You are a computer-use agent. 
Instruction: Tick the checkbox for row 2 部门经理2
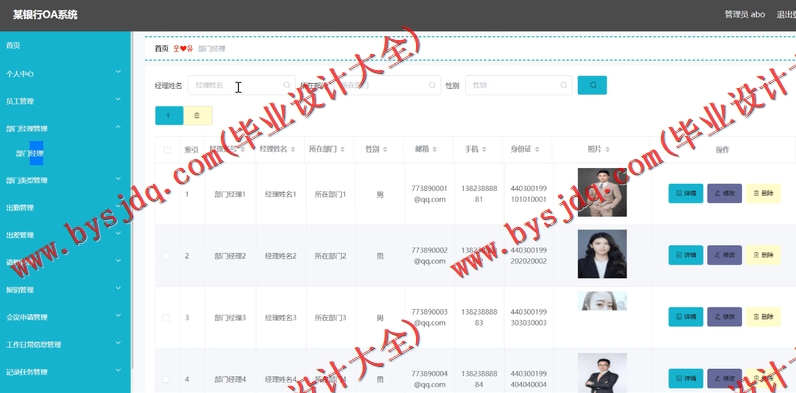coord(166,256)
